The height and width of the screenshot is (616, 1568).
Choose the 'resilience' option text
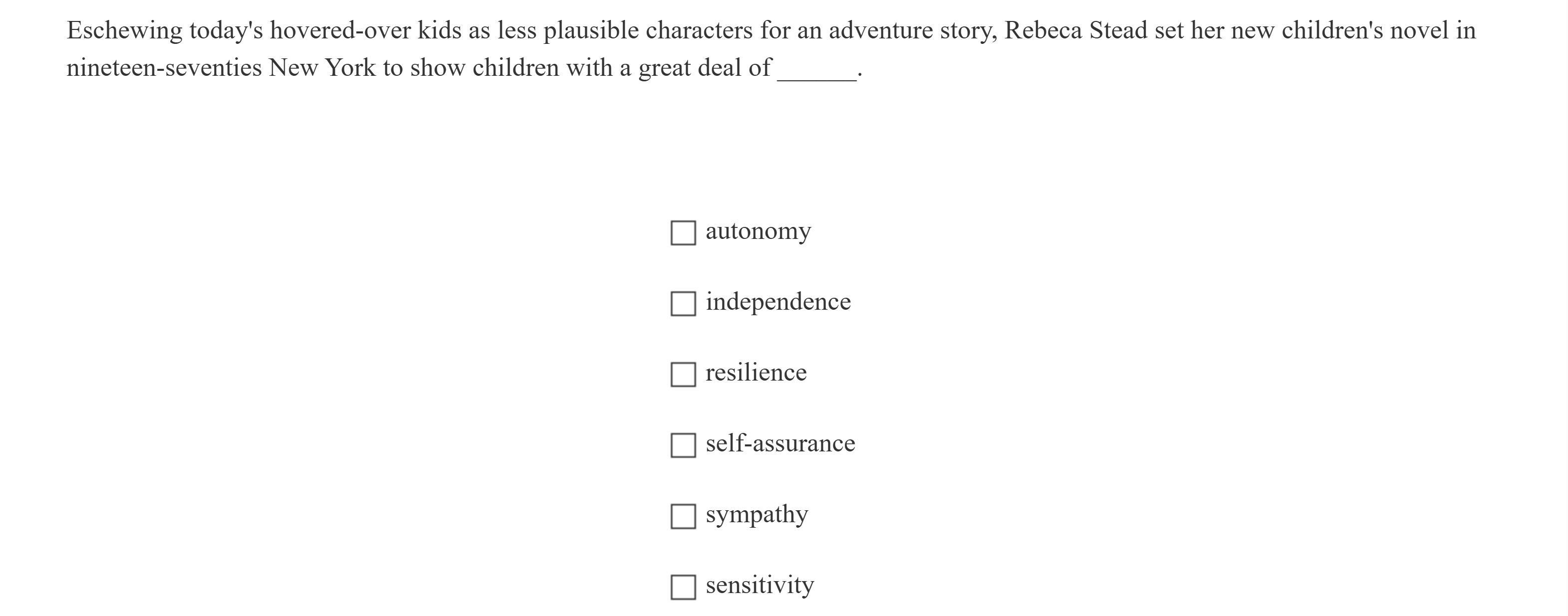point(756,373)
